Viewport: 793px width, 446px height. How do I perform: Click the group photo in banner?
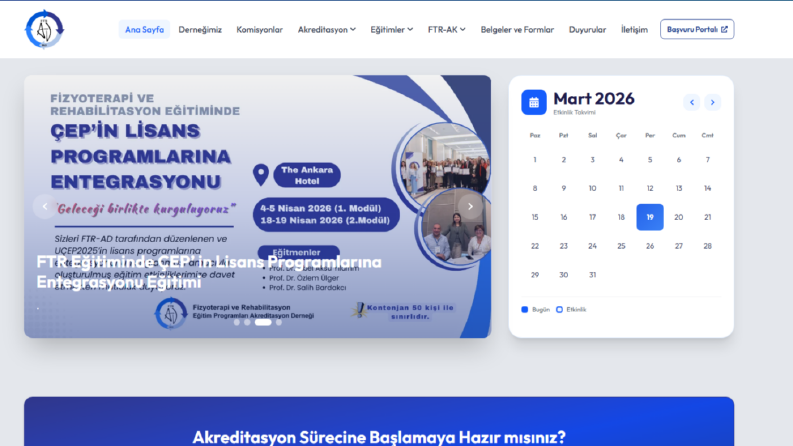(446, 162)
